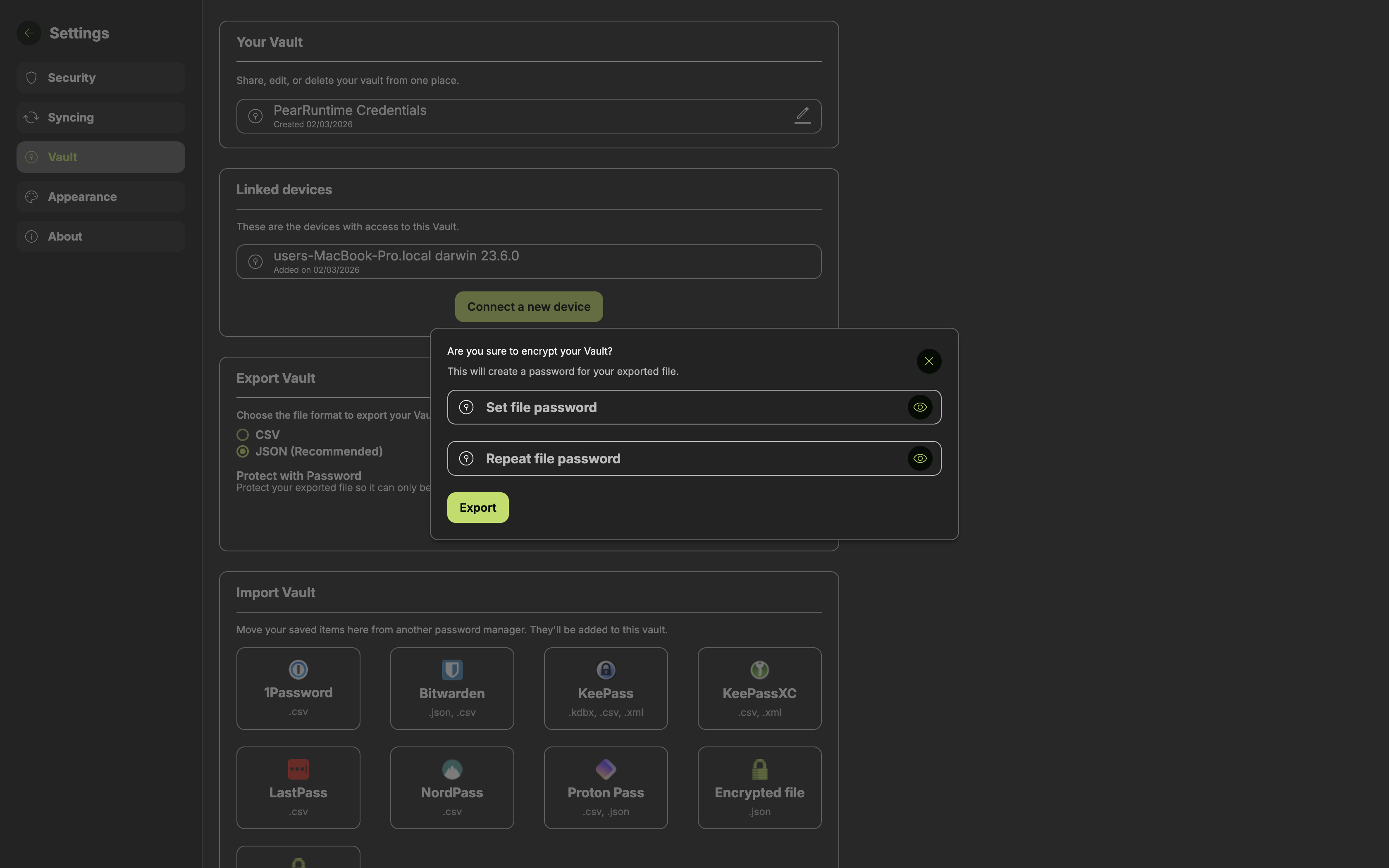Select the JSON (Recommended) radio option
This screenshot has height=868, width=1389.
(243, 451)
